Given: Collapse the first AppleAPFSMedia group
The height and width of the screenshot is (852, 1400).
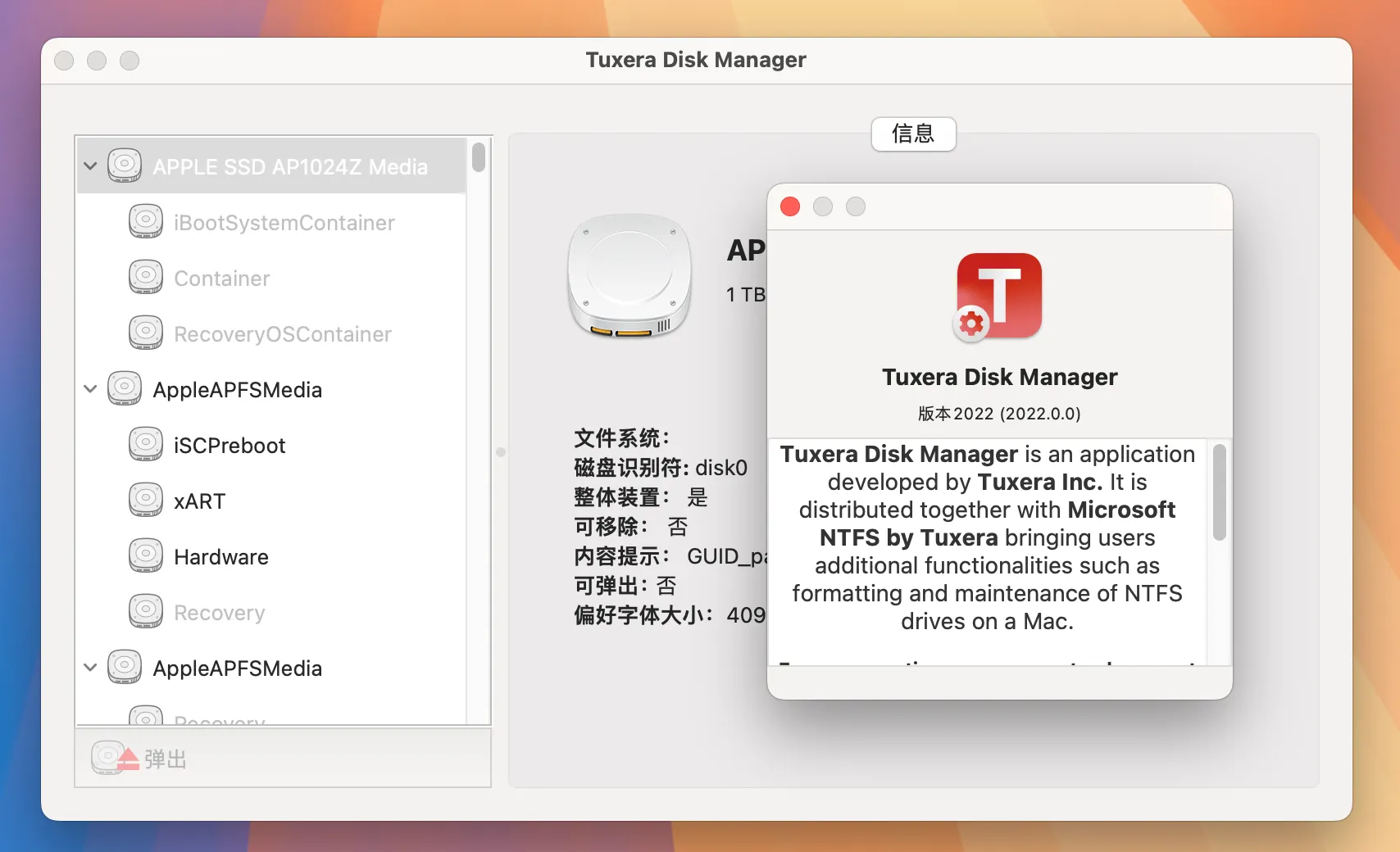Looking at the screenshot, I should (90, 389).
